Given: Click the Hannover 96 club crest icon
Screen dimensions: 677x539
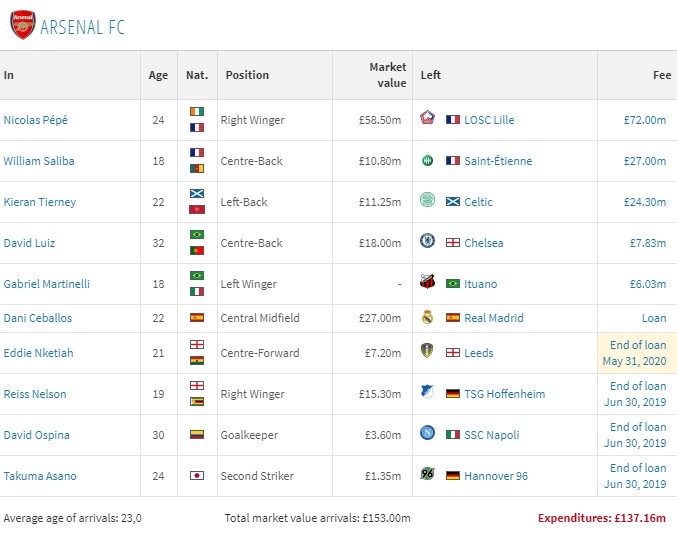Looking at the screenshot, I should [428, 476].
